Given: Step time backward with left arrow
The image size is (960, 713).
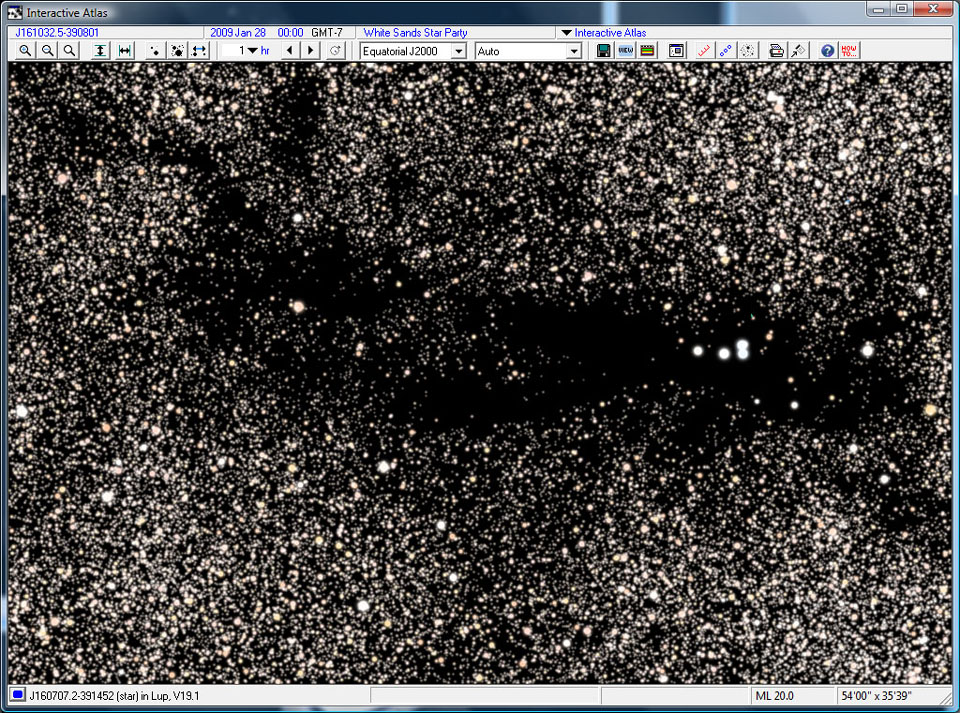Looking at the screenshot, I should coord(289,51).
